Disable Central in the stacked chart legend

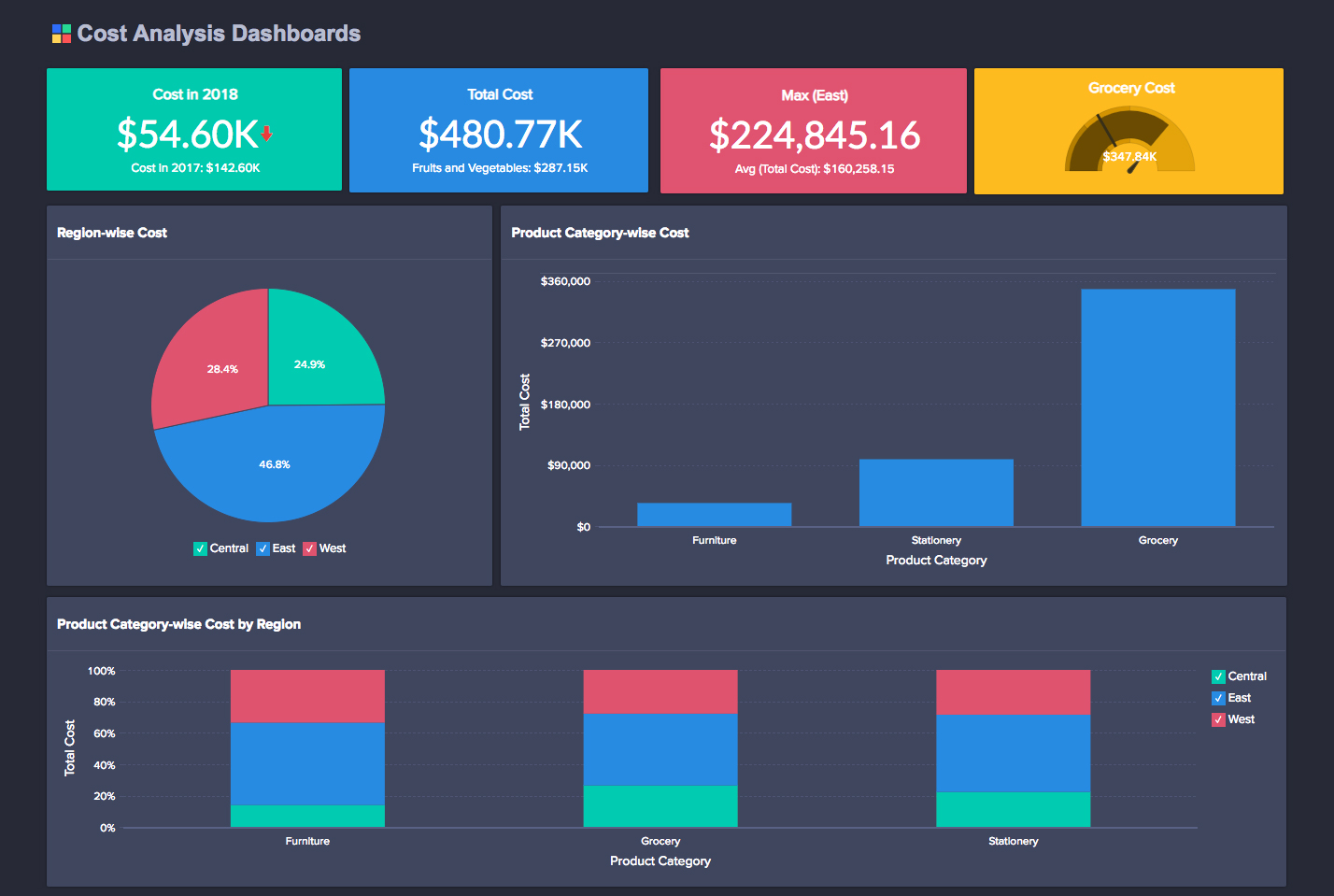1217,676
